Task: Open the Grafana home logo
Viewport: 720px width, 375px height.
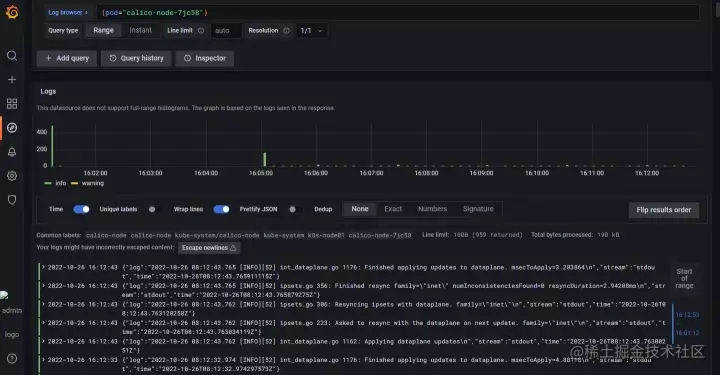Action: [x=12, y=12]
